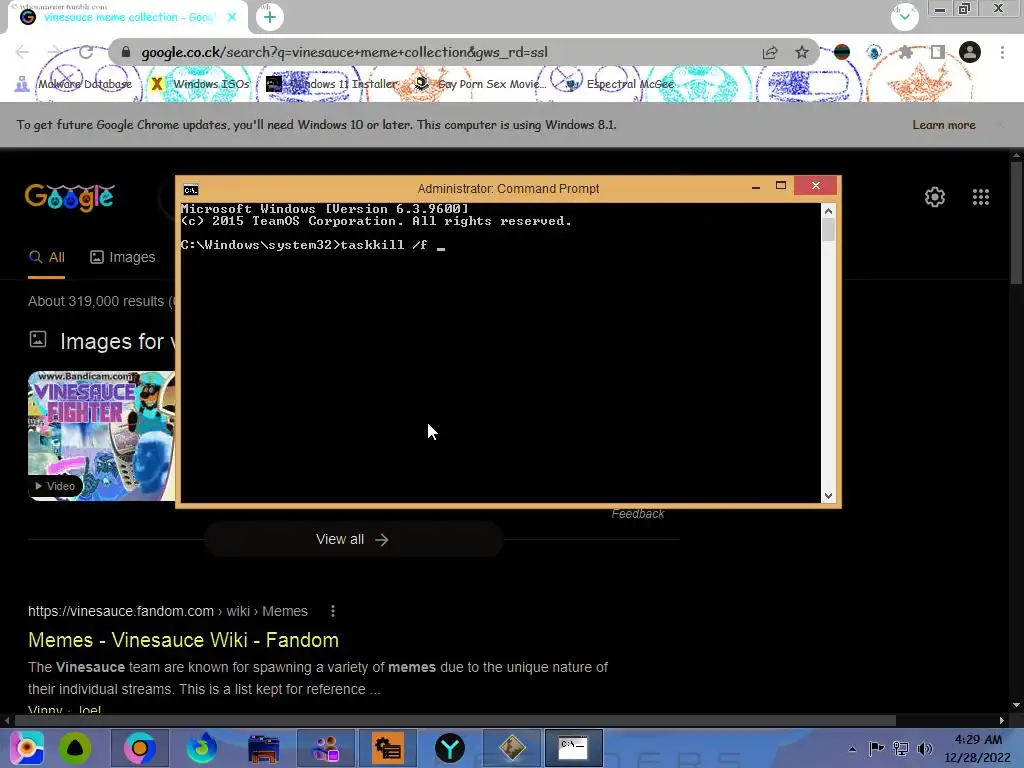Click the Feedback link under images

pos(637,514)
